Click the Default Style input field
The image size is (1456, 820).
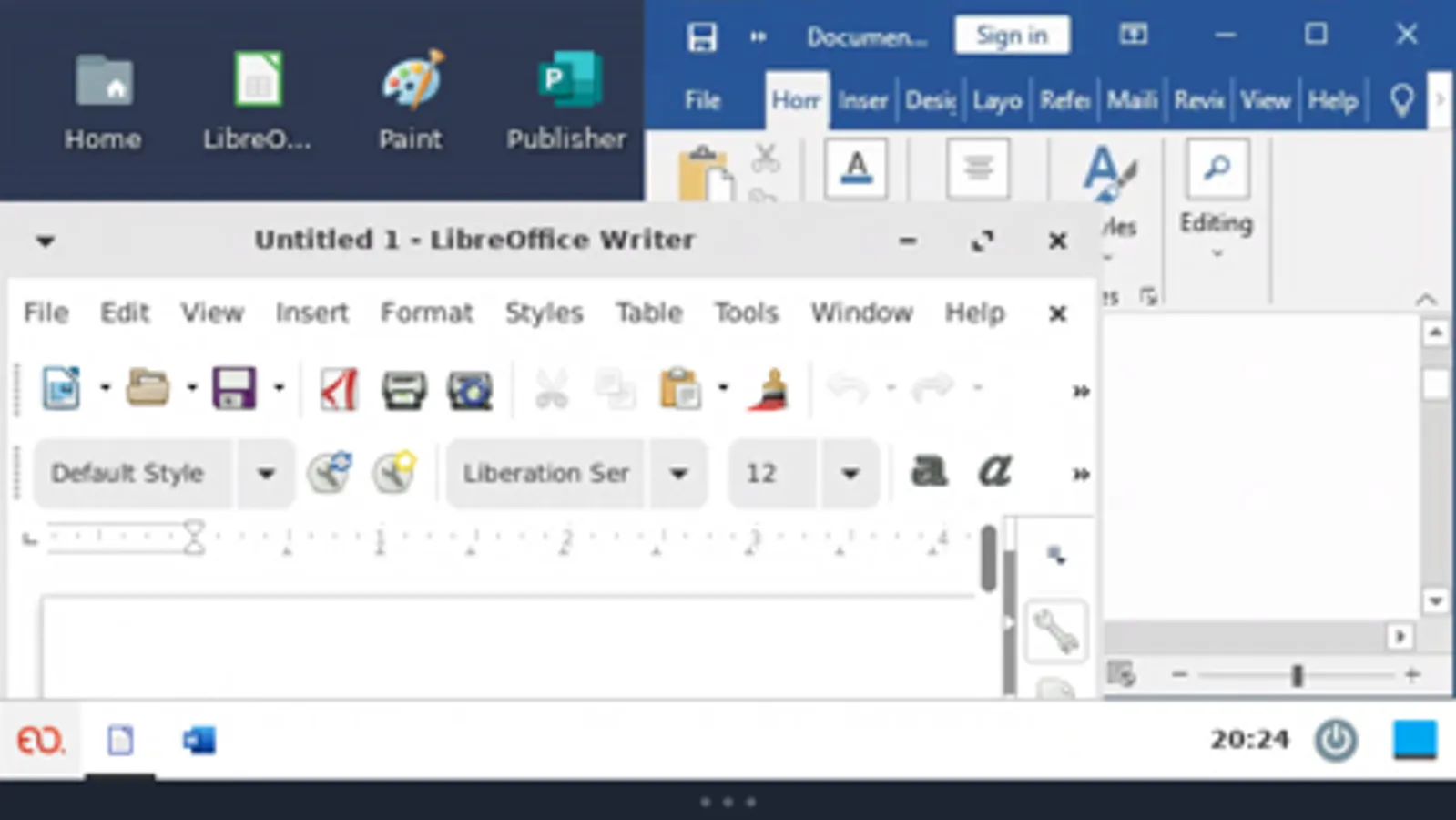[134, 473]
